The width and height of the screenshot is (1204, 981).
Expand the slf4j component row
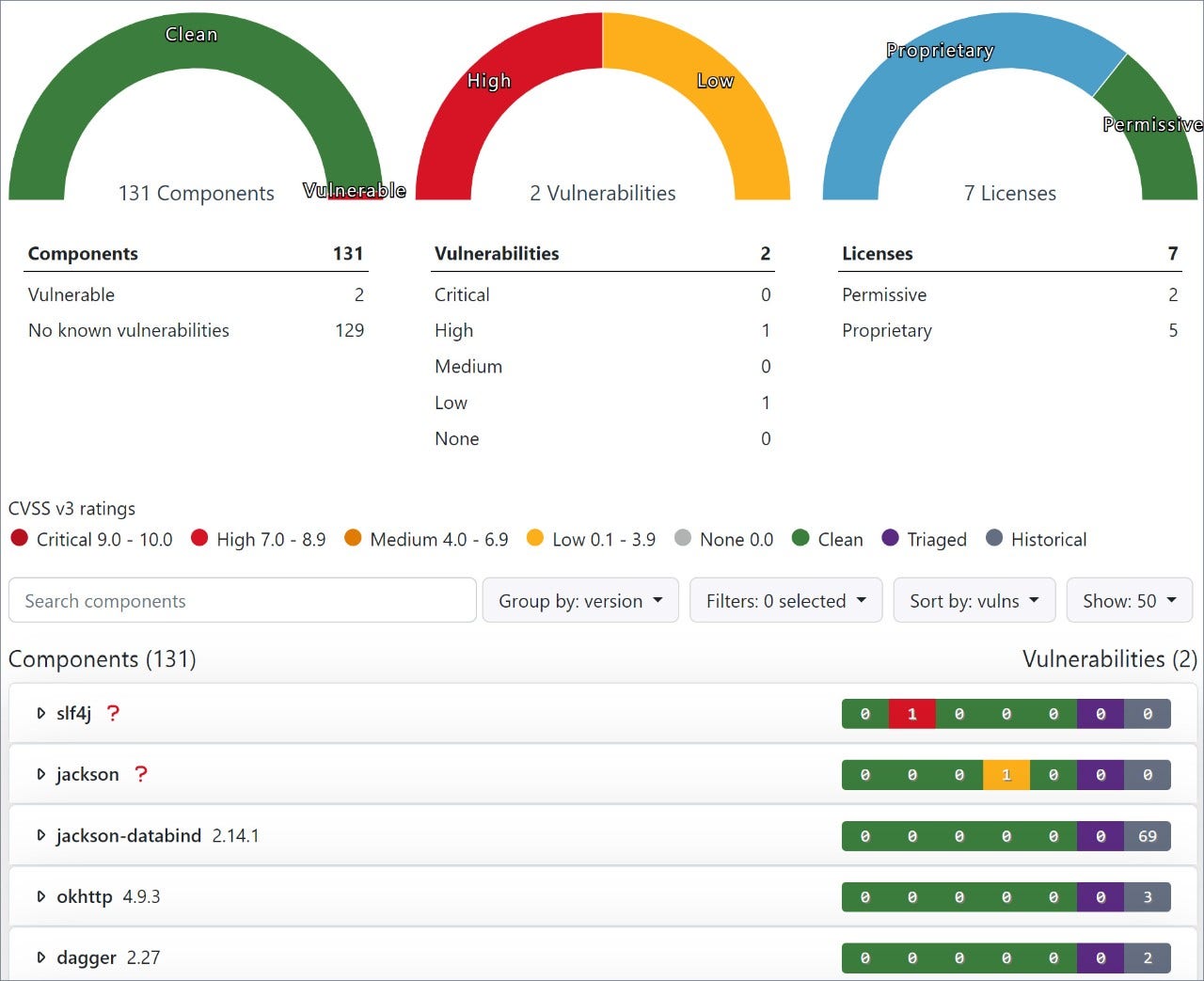(40, 713)
